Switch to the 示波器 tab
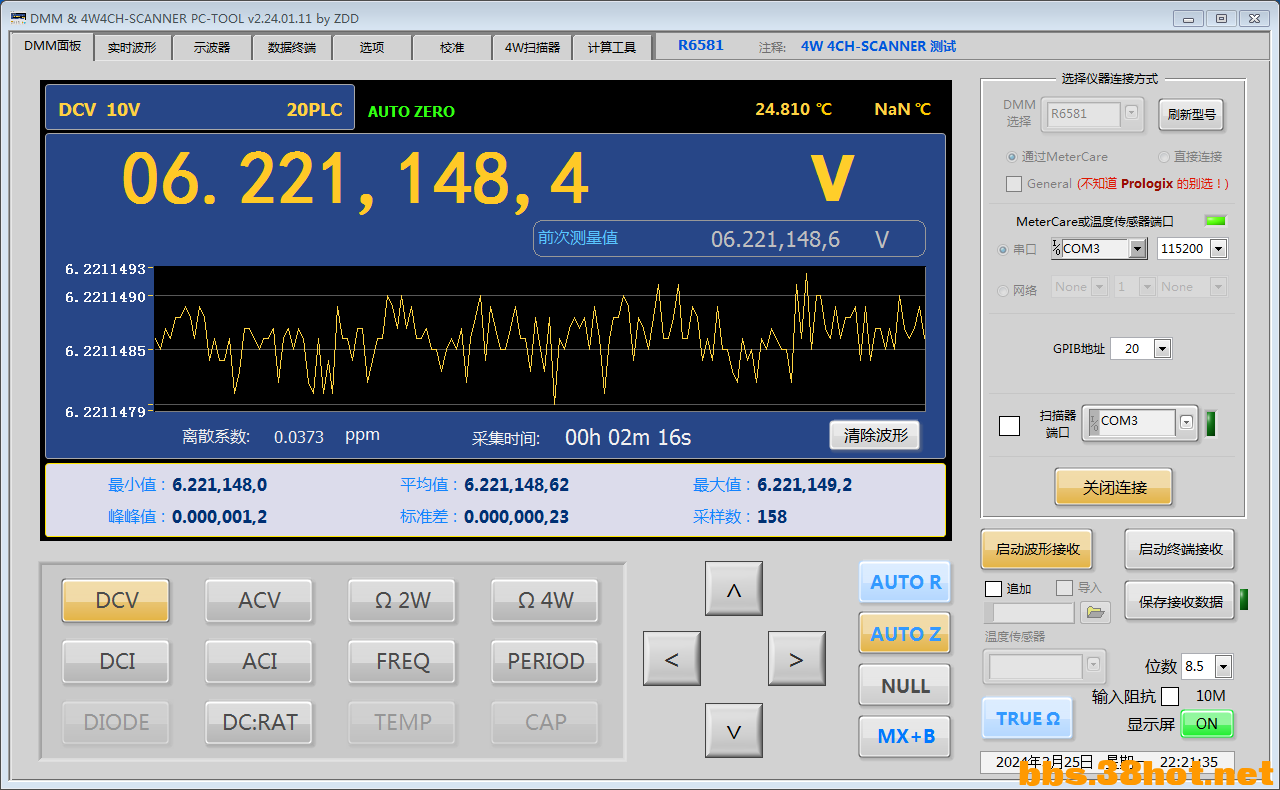 tap(212, 47)
